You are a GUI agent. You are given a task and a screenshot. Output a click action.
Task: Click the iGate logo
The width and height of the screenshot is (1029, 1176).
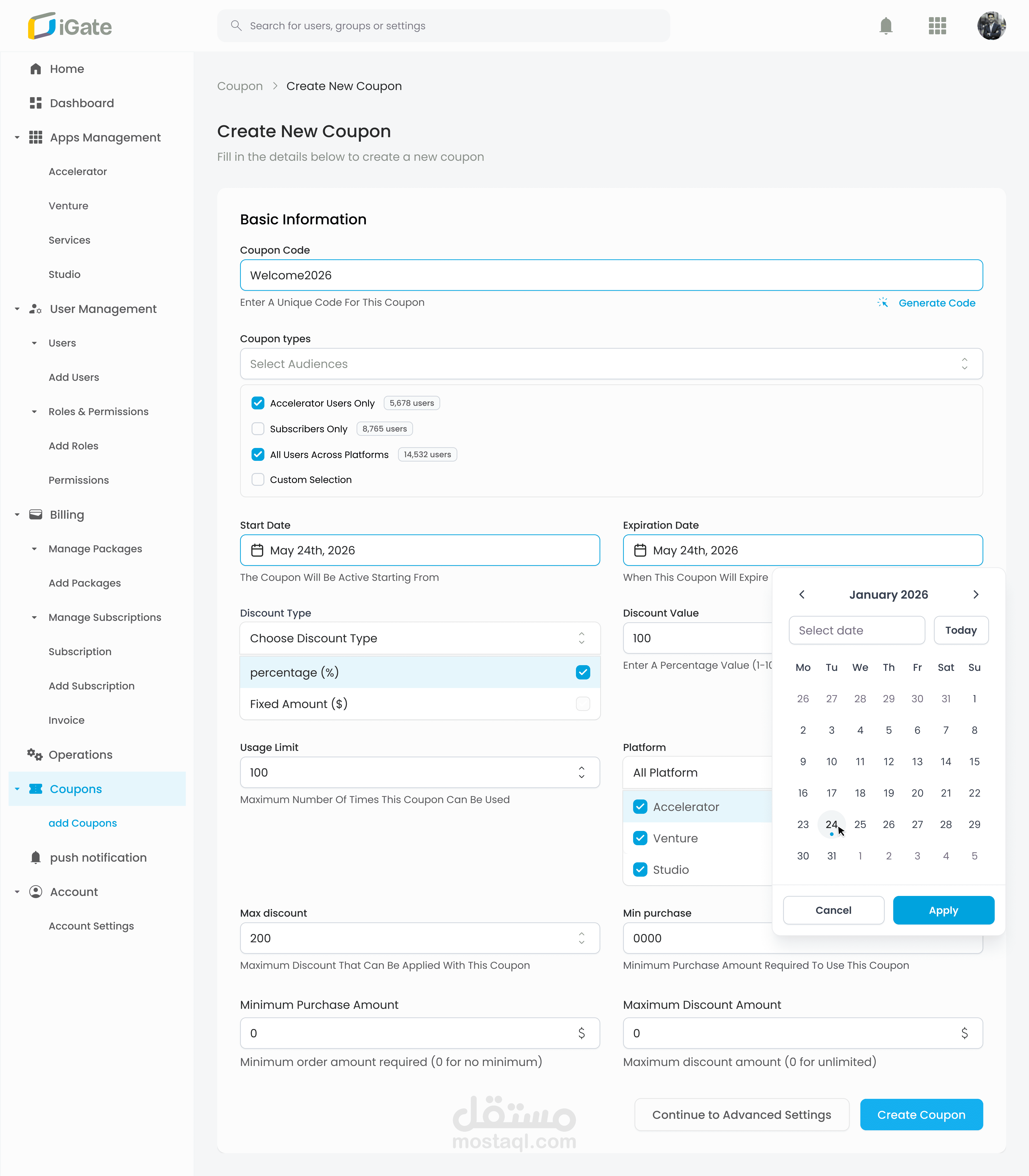pyautogui.click(x=70, y=26)
